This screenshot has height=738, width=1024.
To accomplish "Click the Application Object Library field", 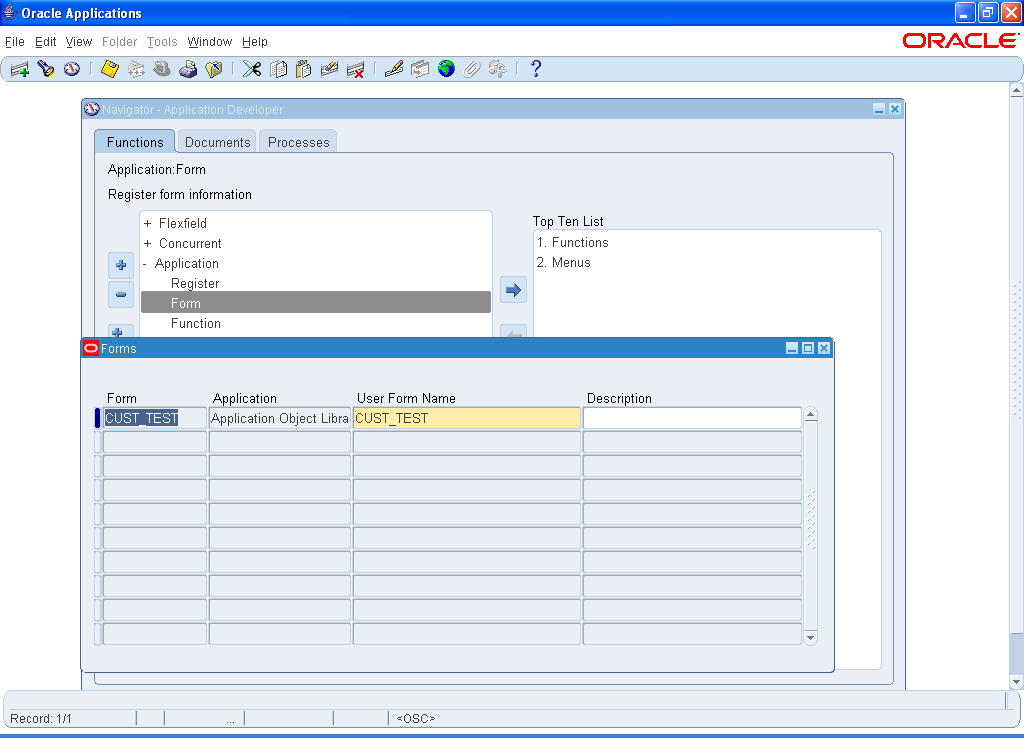I will tap(280, 418).
